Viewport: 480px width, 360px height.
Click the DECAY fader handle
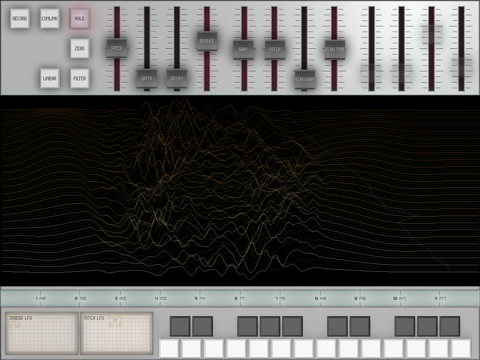click(x=177, y=79)
